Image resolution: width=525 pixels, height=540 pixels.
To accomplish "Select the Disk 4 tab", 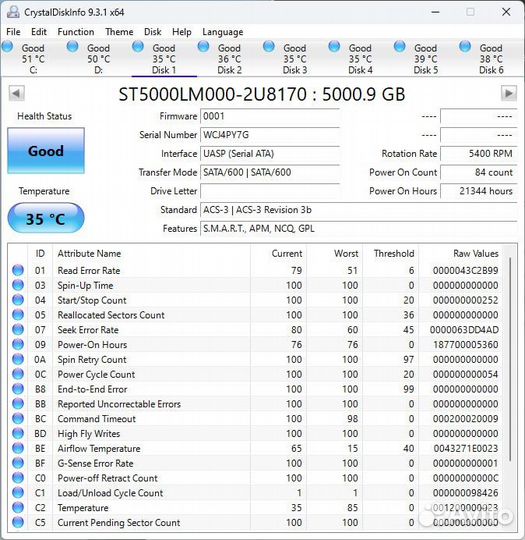I will point(360,59).
